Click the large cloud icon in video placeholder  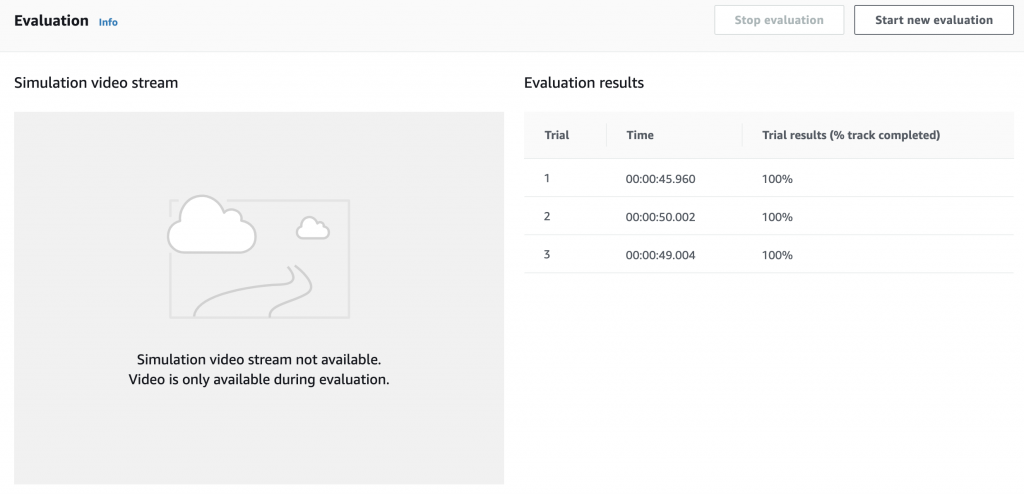pyautogui.click(x=212, y=224)
